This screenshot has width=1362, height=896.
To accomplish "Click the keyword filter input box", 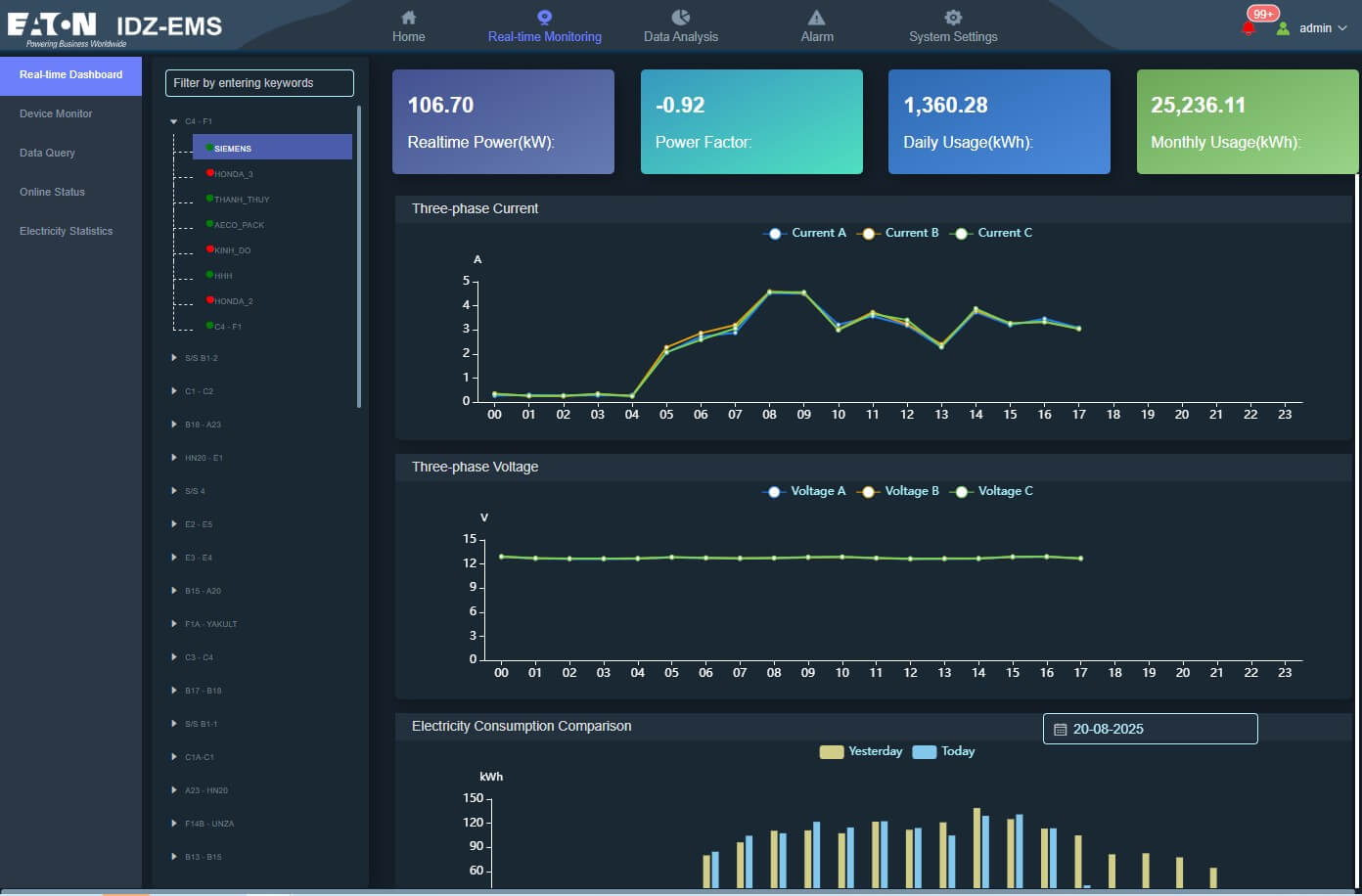I will tap(259, 83).
